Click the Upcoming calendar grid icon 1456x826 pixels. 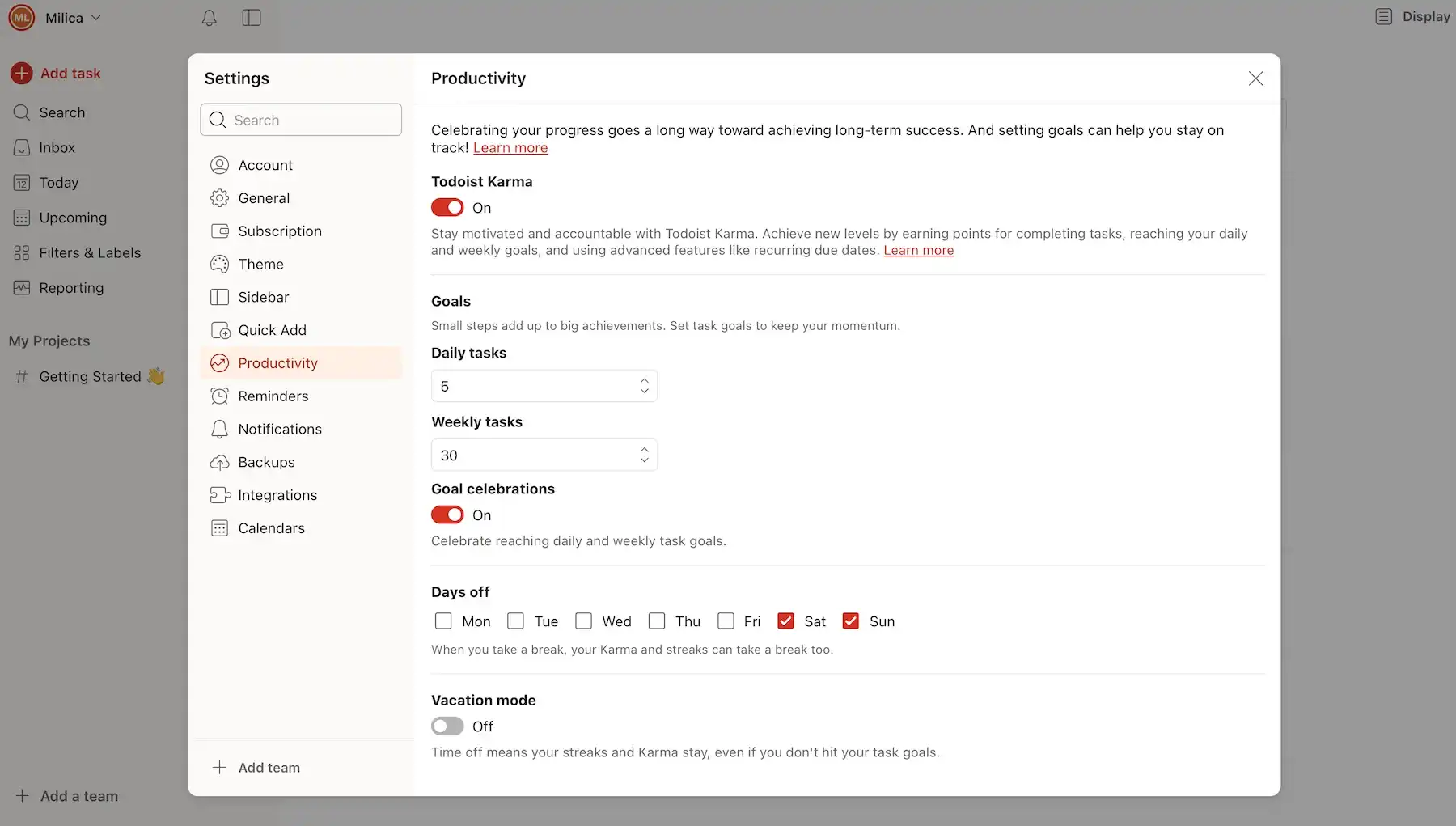tap(22, 218)
